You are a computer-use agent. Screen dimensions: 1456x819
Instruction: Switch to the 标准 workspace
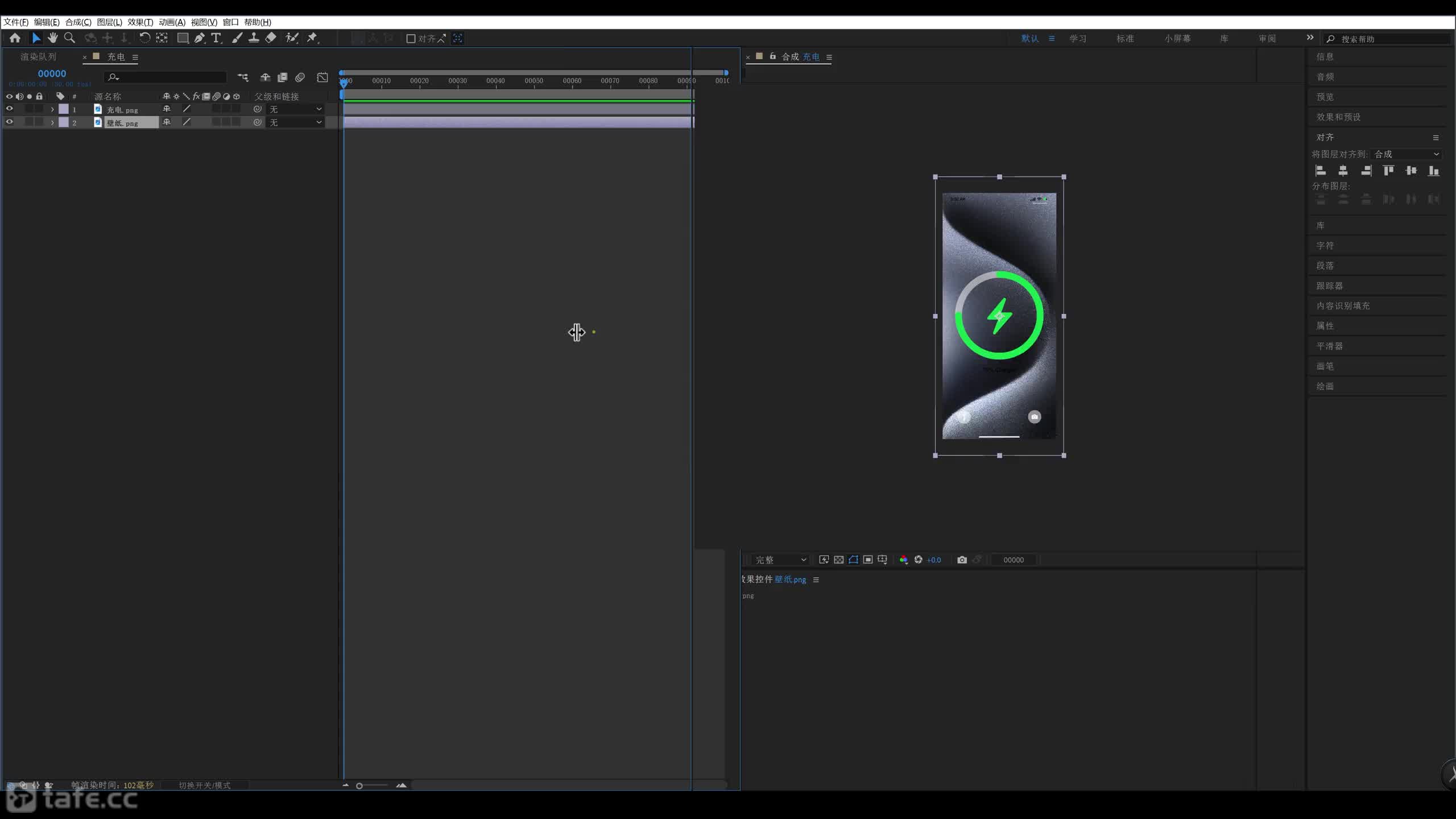[1125, 39]
